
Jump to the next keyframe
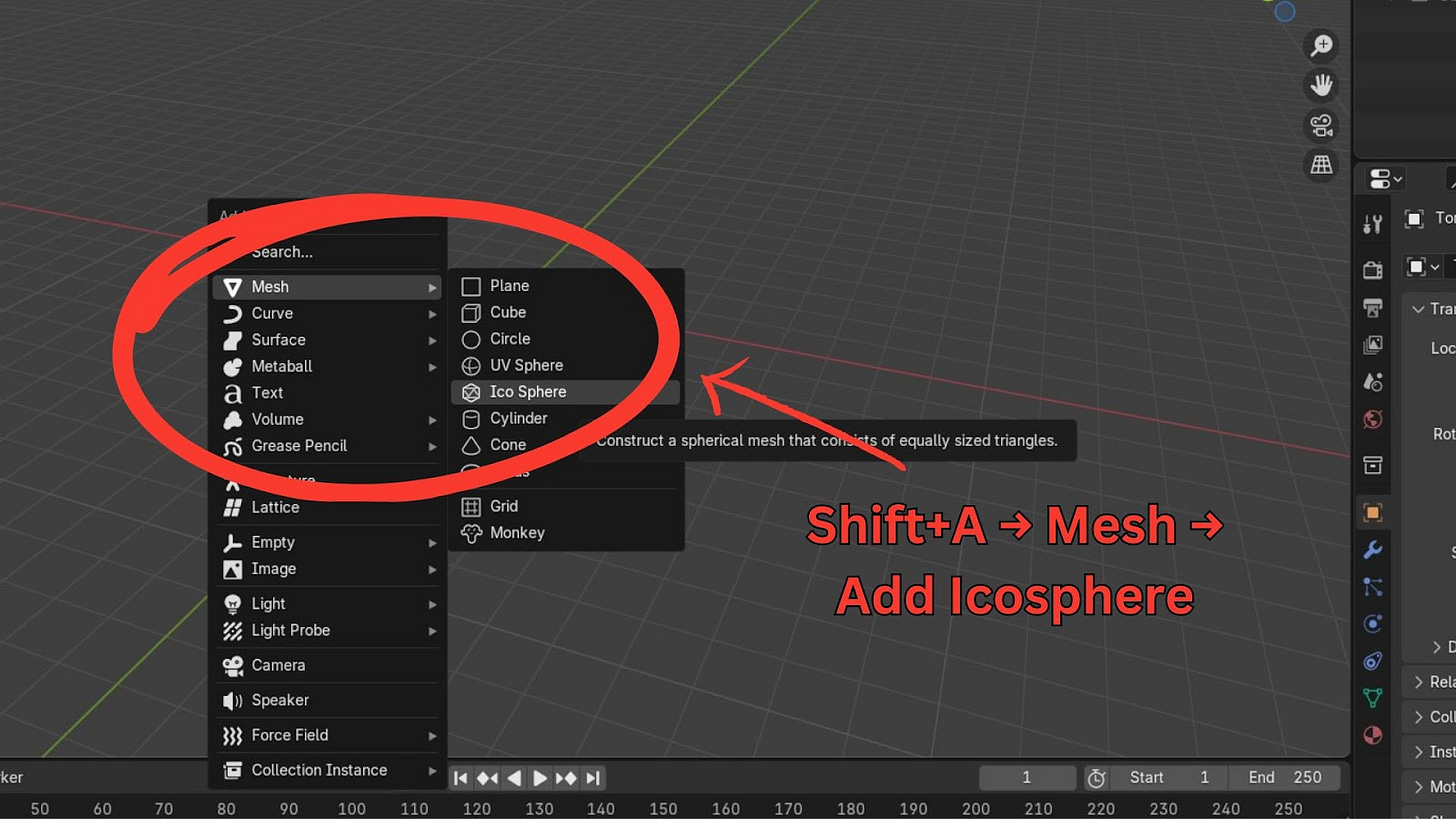coord(566,778)
